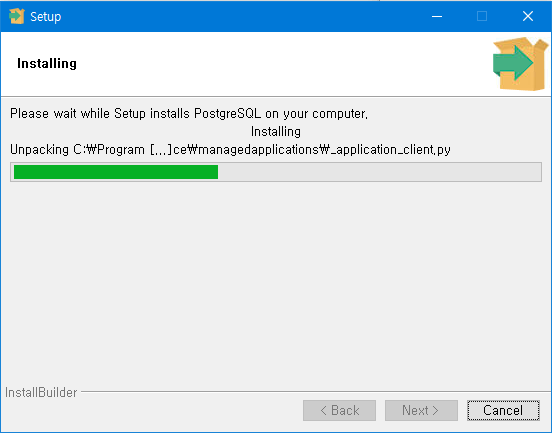The height and width of the screenshot is (433, 552).
Task: Click the centered "Installing" status text
Action: tap(276, 132)
